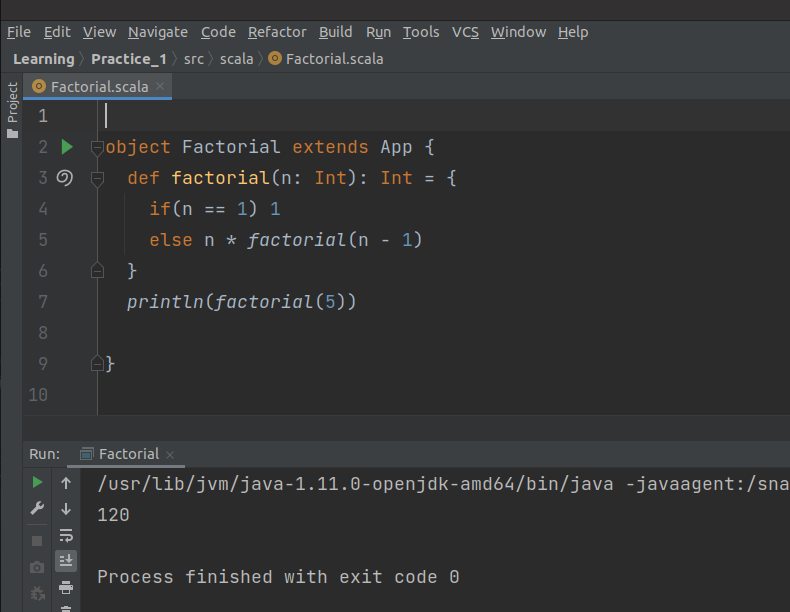Image resolution: width=790 pixels, height=612 pixels.
Task: Click the Practice_1 breadcrumb
Action: [129, 59]
